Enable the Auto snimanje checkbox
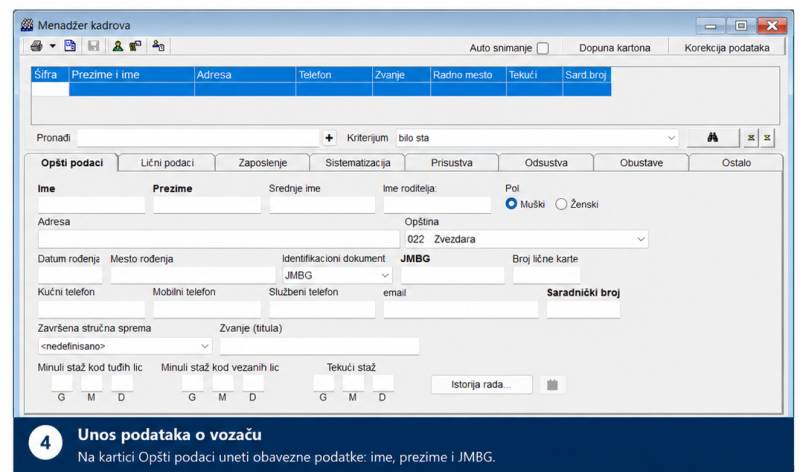The height and width of the screenshot is (472, 800). click(543, 48)
